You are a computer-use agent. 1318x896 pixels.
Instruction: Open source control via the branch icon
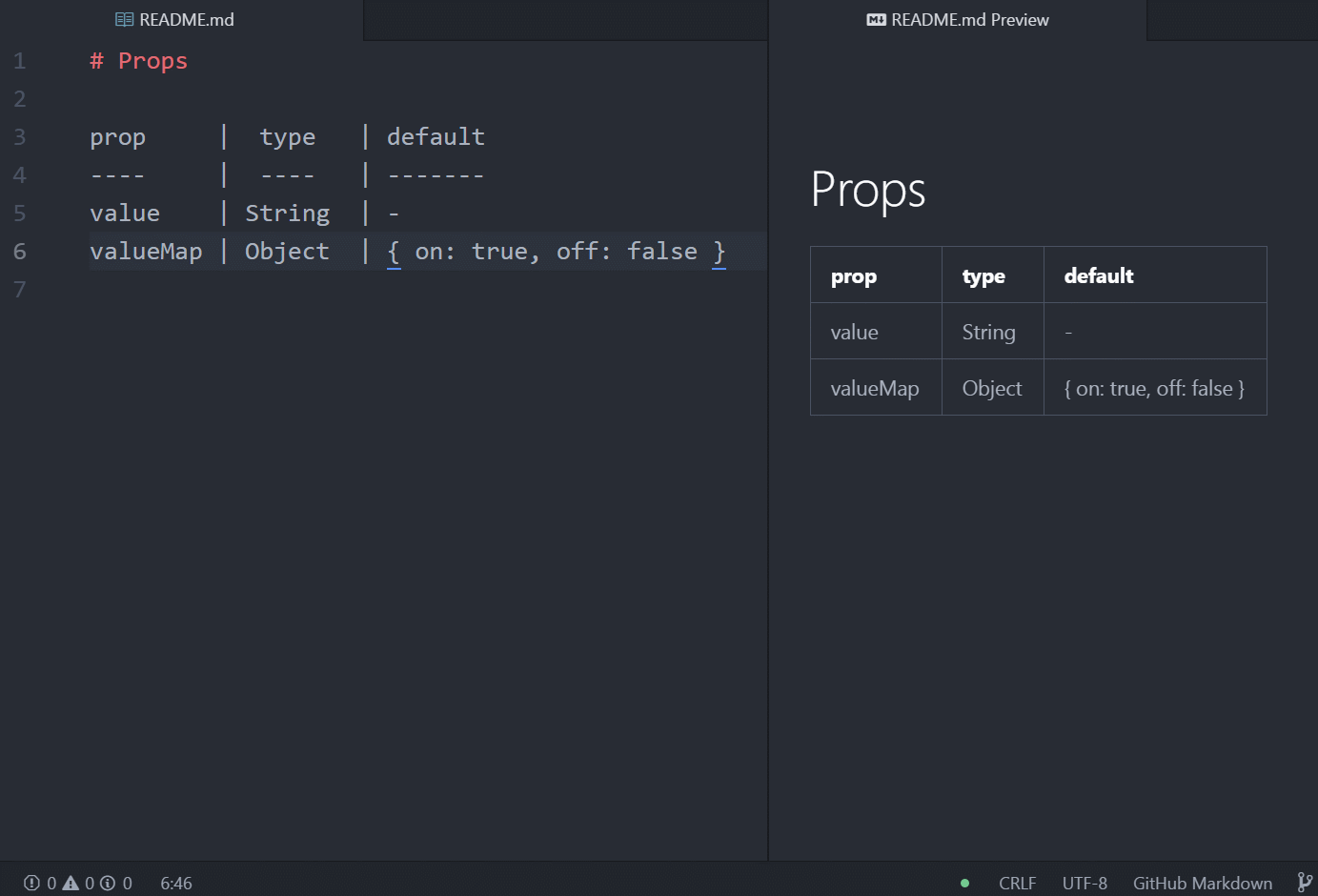point(1304,883)
